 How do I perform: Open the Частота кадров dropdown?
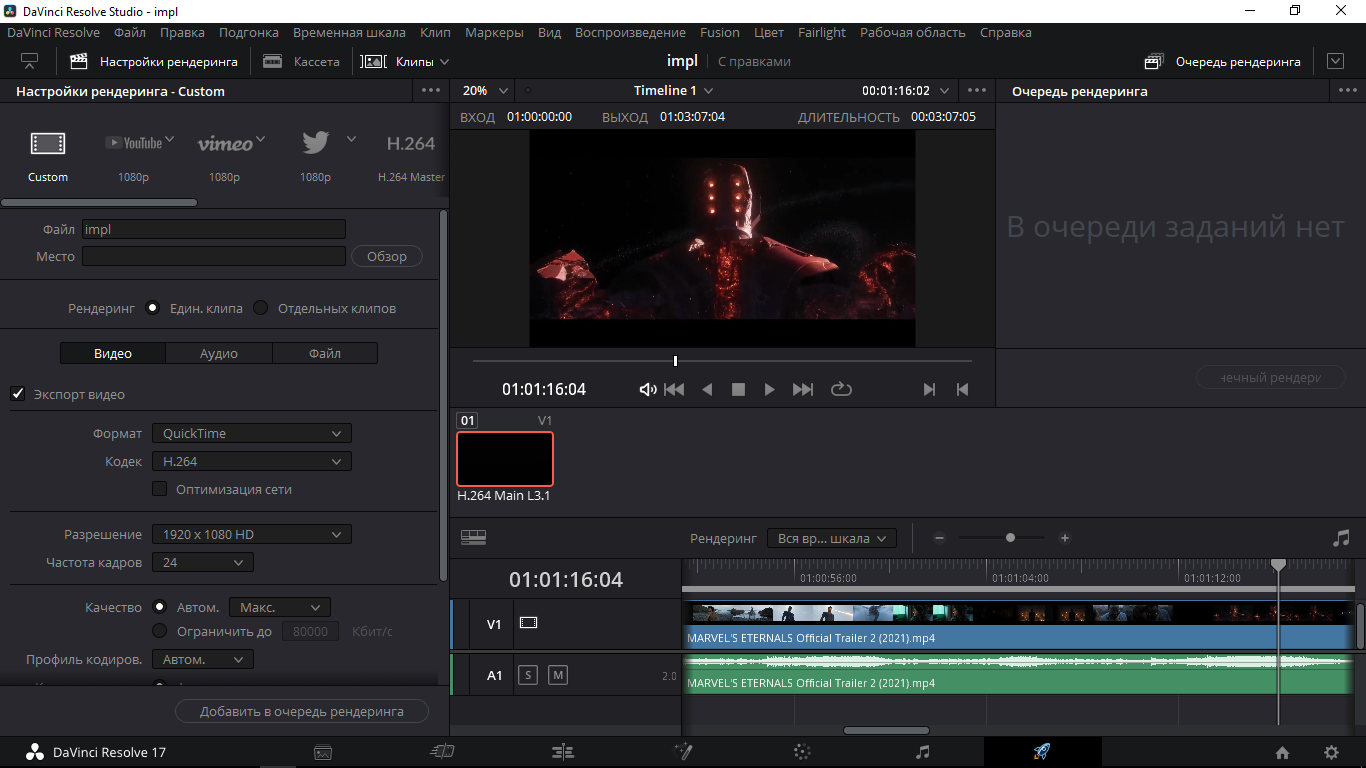coord(203,562)
